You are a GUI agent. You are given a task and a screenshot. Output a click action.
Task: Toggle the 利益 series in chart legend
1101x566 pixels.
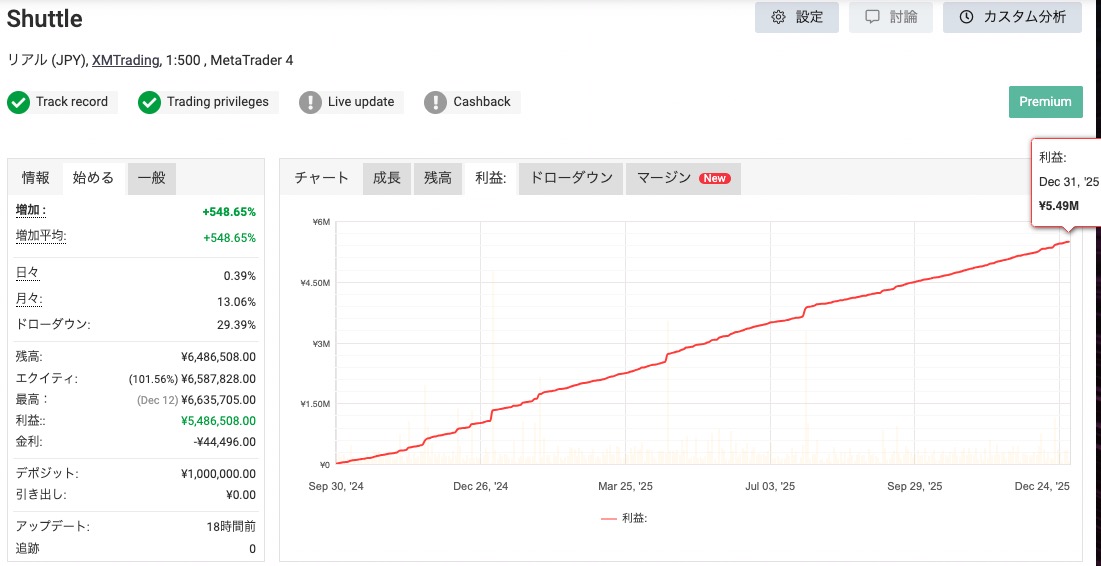(624, 518)
